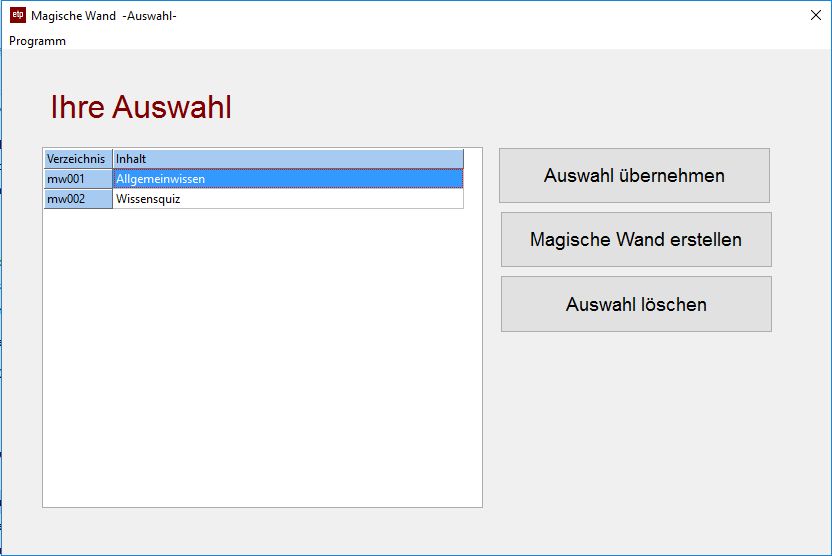This screenshot has height=556, width=832.
Task: Select the mw002 directory cell
Action: click(x=77, y=199)
